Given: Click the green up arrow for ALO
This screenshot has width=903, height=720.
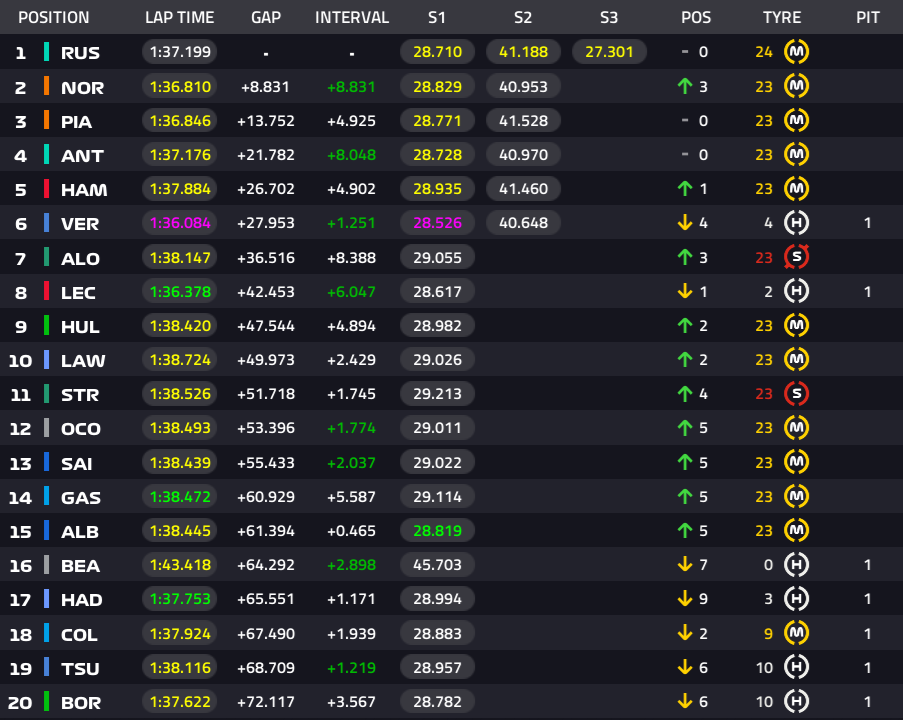Looking at the screenshot, I should (x=685, y=257).
